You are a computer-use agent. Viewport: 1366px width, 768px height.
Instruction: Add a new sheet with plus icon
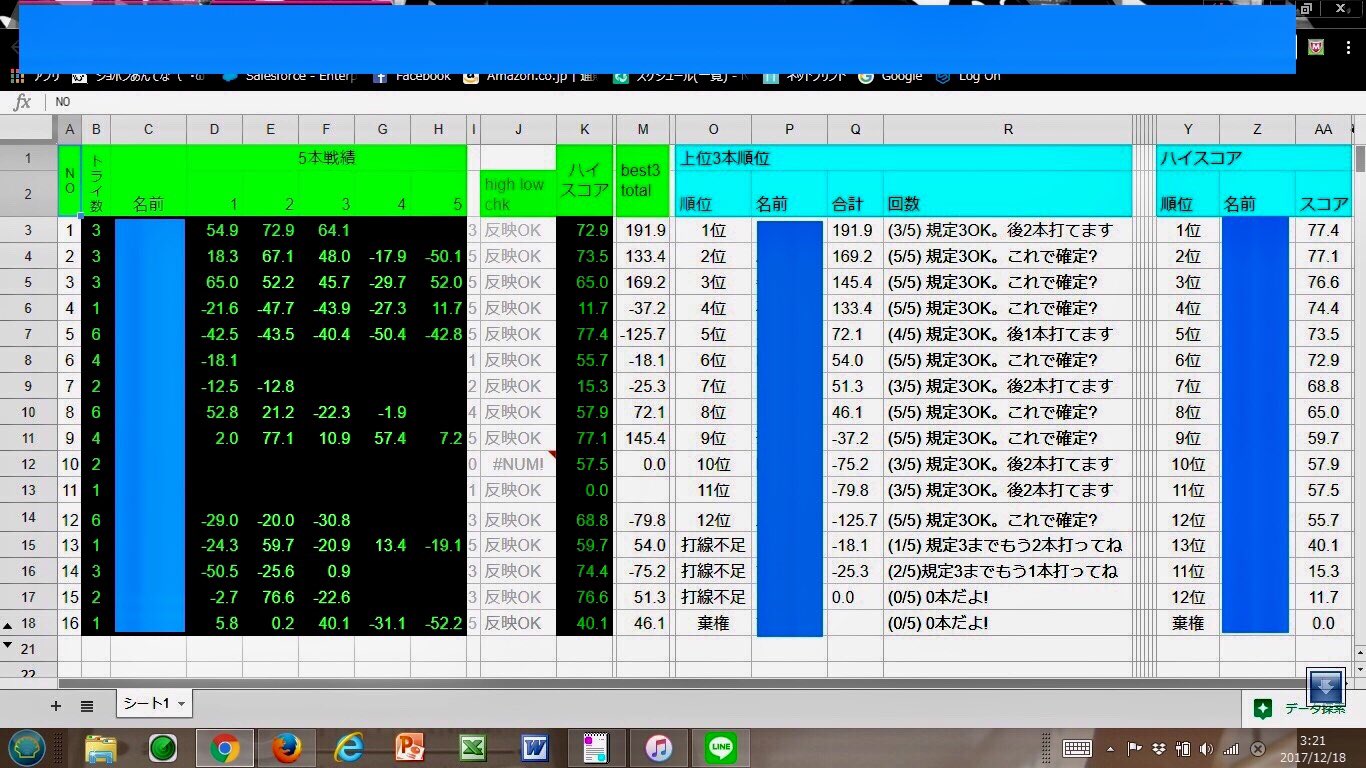pos(56,706)
